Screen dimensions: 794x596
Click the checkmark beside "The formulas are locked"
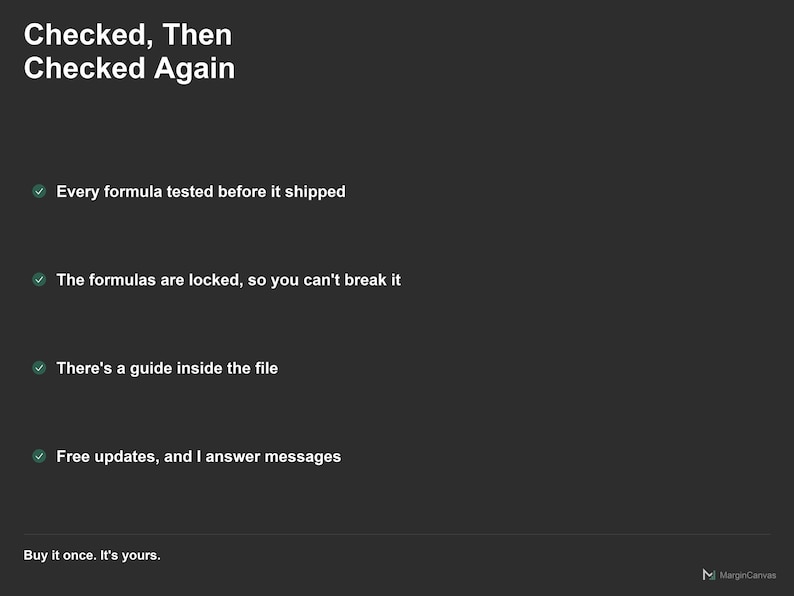pyautogui.click(x=39, y=280)
